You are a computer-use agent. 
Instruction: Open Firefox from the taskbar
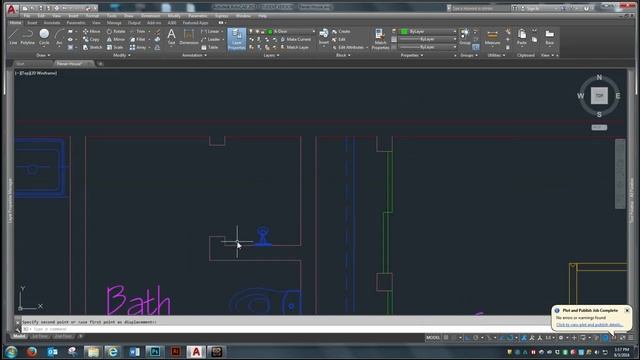(31, 351)
